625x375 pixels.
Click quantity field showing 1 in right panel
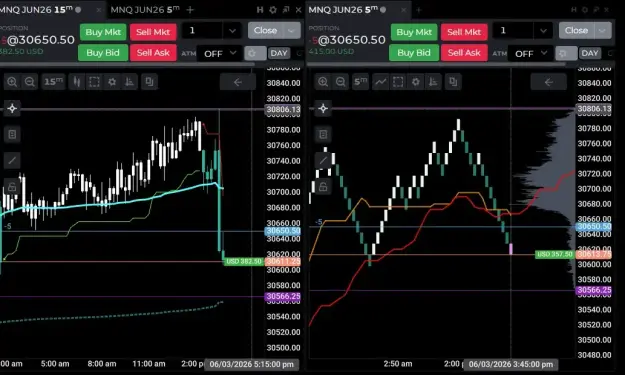(x=513, y=31)
